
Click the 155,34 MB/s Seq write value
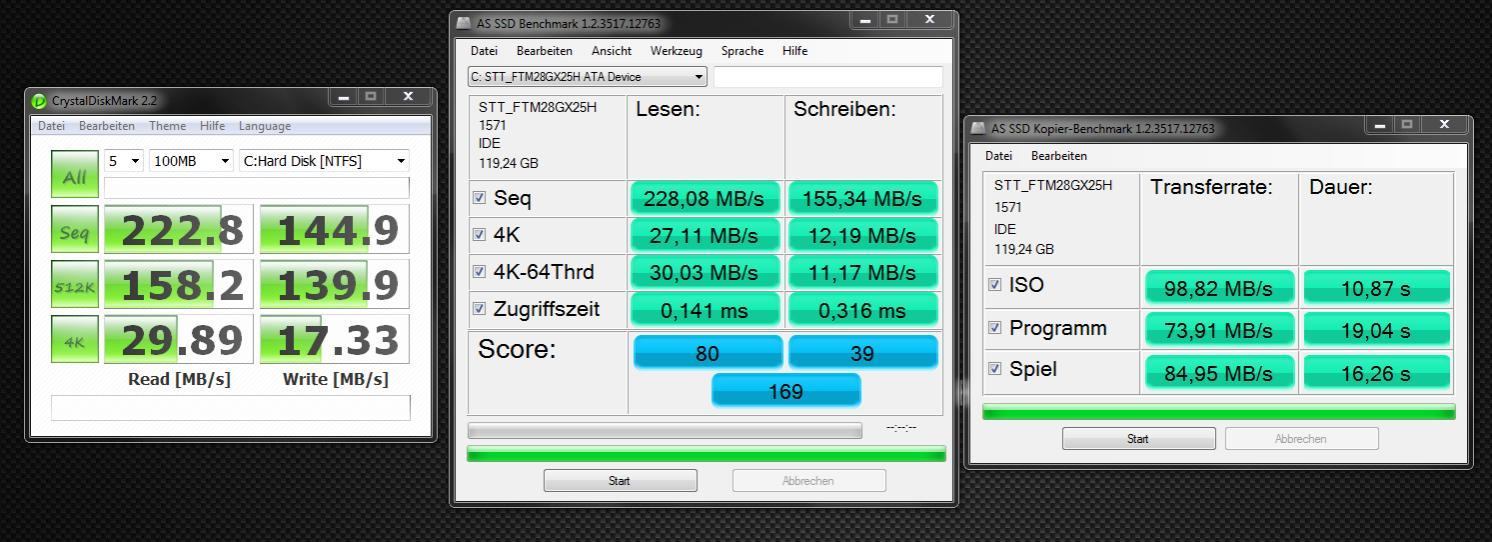pyautogui.click(x=864, y=199)
